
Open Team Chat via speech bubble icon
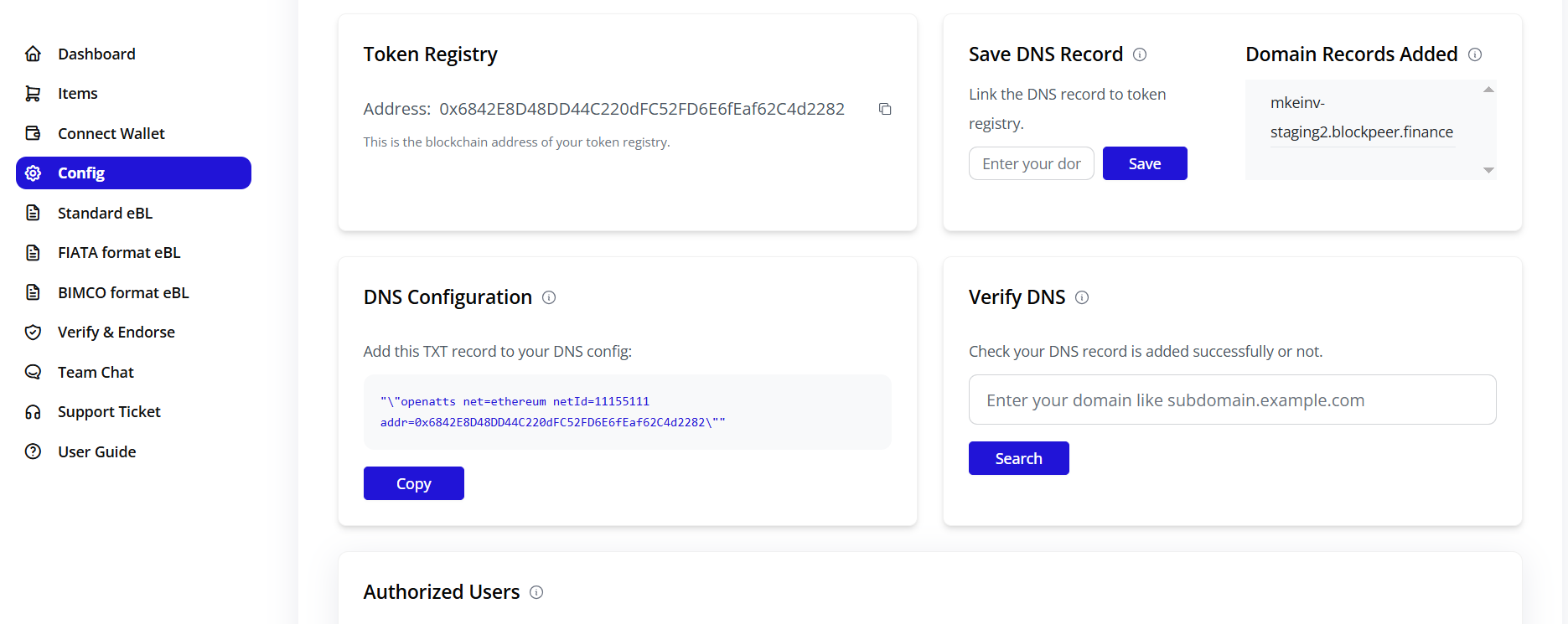point(32,371)
